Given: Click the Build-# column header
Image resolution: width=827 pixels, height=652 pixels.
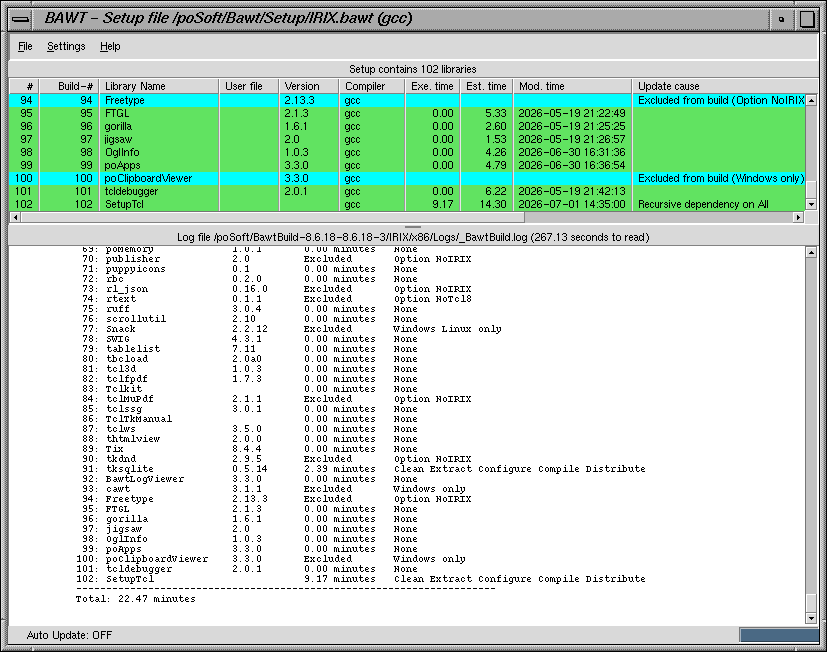Looking at the screenshot, I should pyautogui.click(x=69, y=86).
